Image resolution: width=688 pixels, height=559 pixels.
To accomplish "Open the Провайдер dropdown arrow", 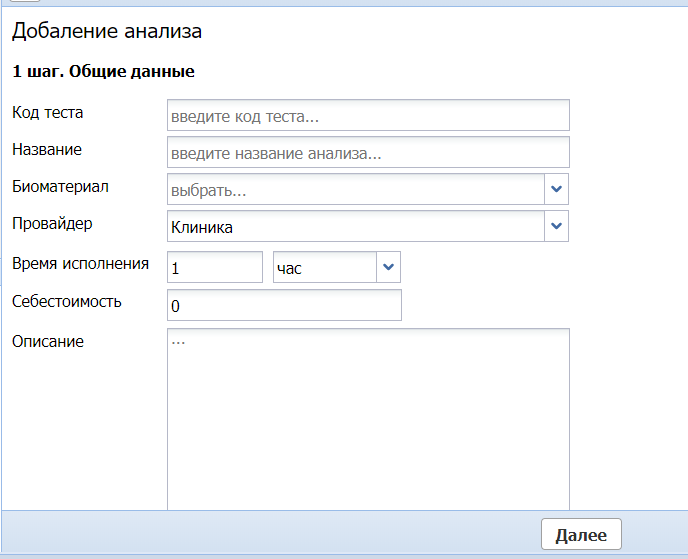I will 557,227.
